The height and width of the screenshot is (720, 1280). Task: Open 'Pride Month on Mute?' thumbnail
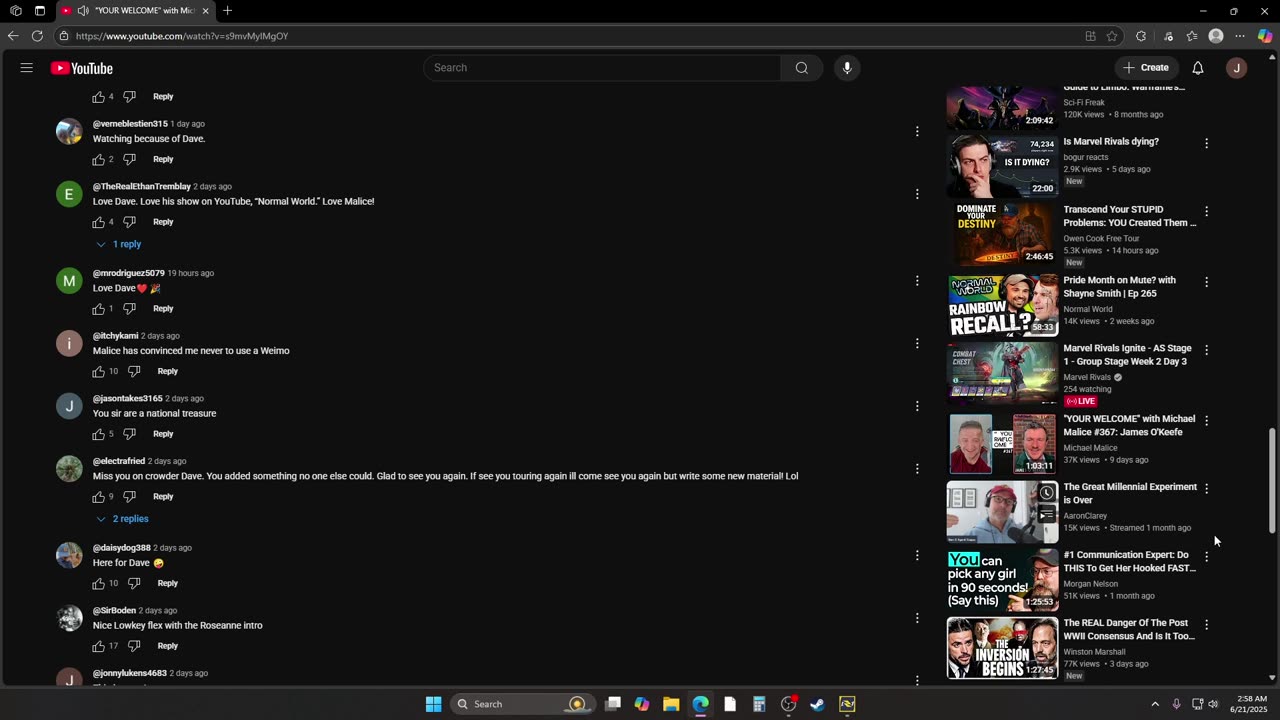pyautogui.click(x=1003, y=306)
